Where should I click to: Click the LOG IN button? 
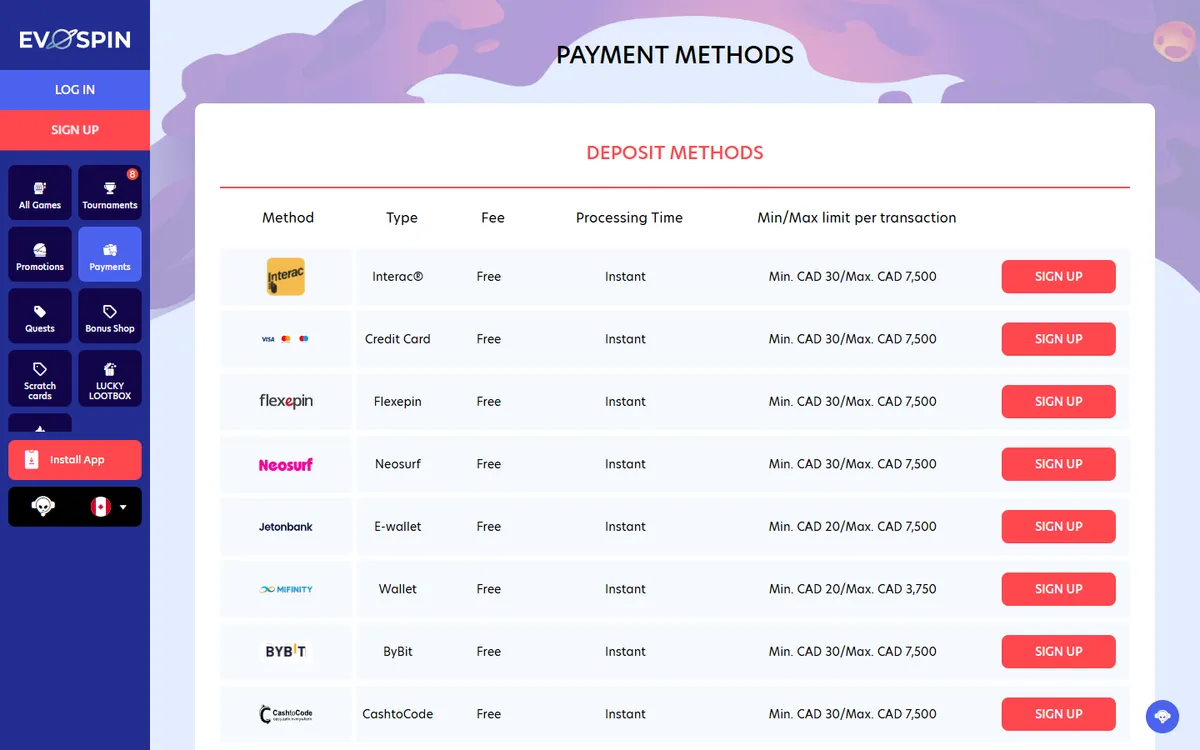[x=75, y=90]
